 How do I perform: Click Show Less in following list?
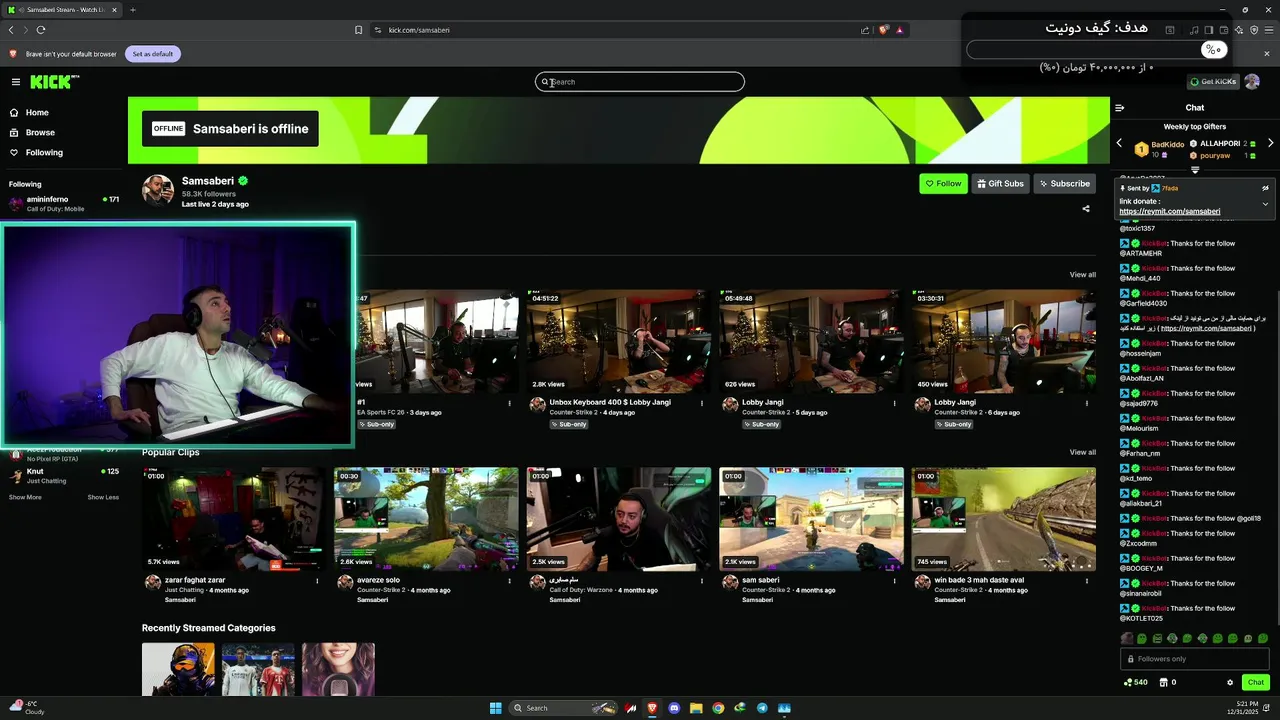[x=103, y=498]
